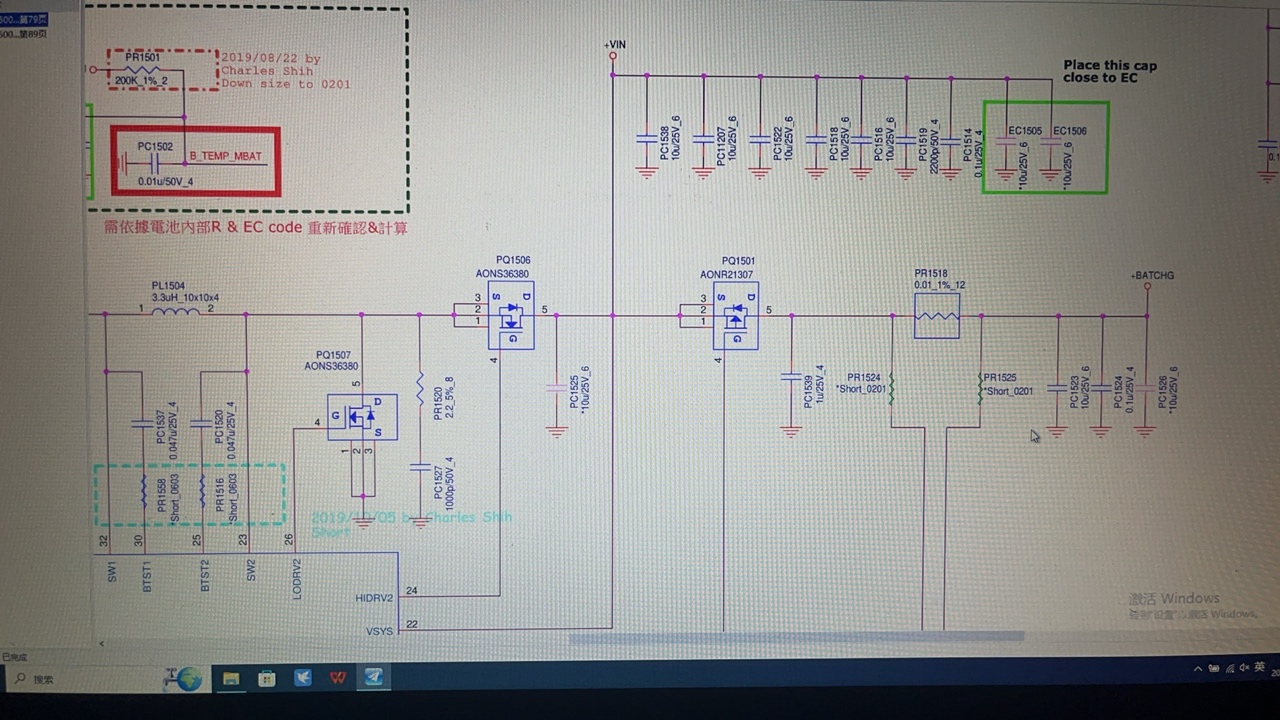Click the VSYS pin label
The width and height of the screenshot is (1280, 720).
click(380, 631)
